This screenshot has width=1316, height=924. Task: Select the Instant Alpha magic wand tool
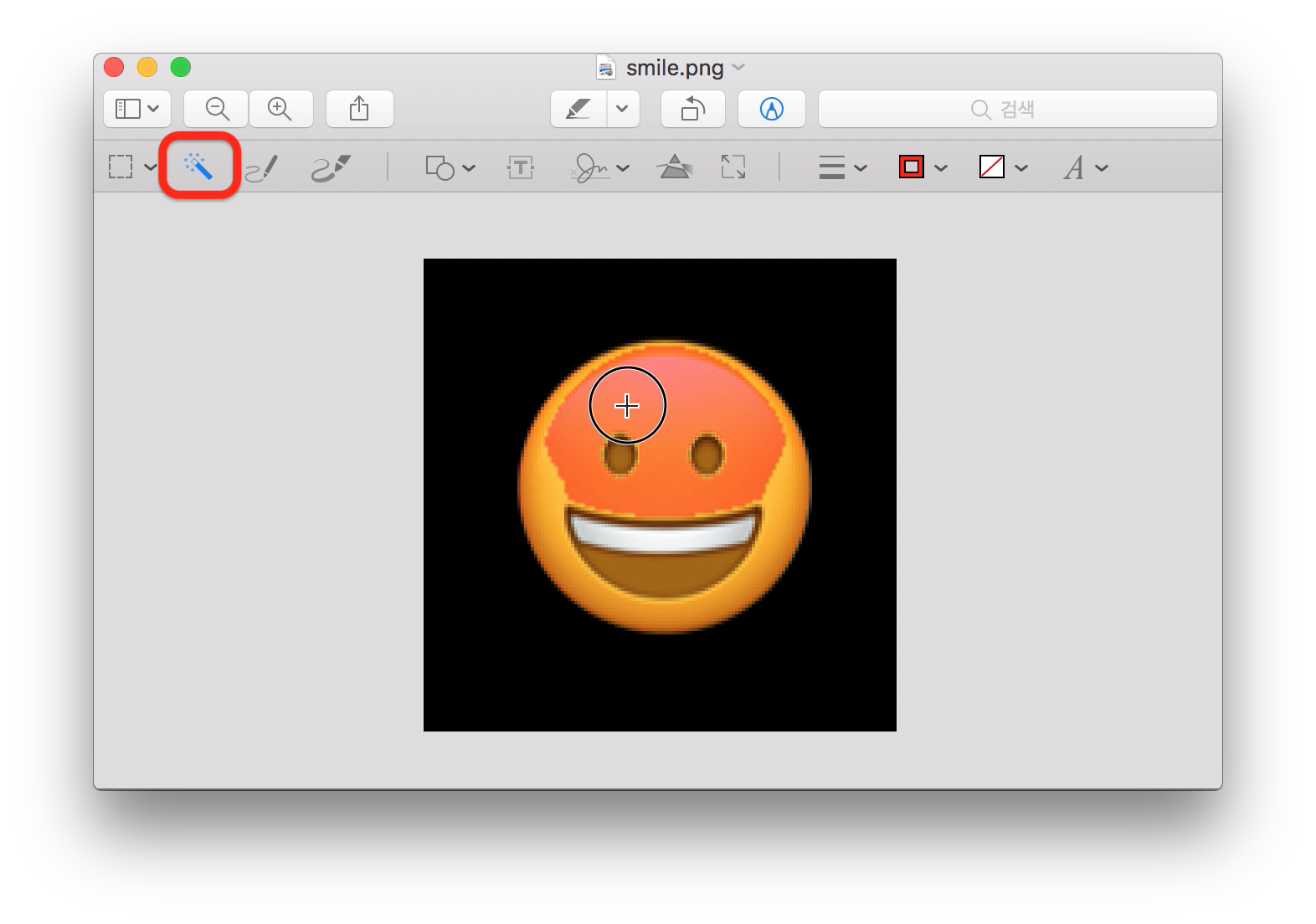click(199, 166)
